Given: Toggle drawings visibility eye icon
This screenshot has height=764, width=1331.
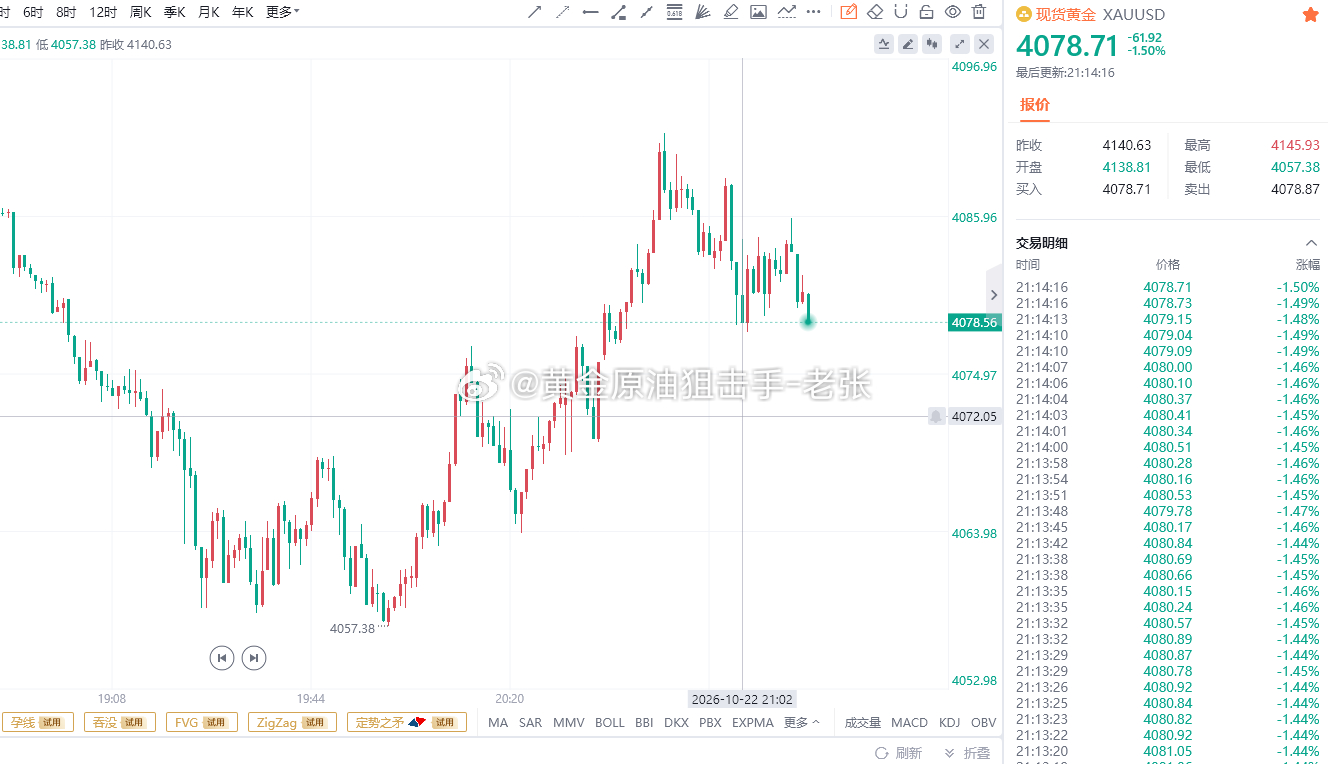Looking at the screenshot, I should pos(953,12).
